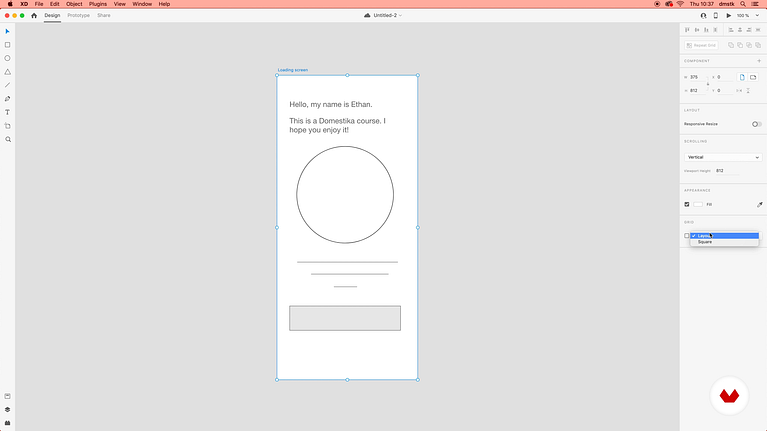Select the Line tool
The height and width of the screenshot is (431, 767).
[x=7, y=85]
